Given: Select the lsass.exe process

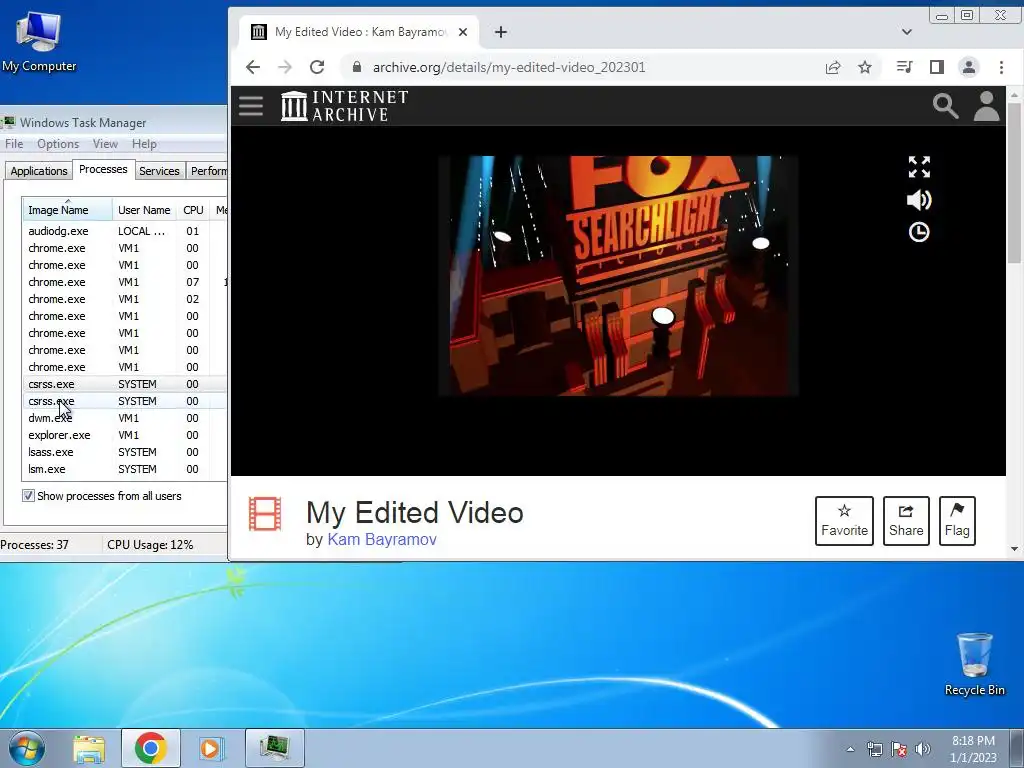Looking at the screenshot, I should (124, 452).
